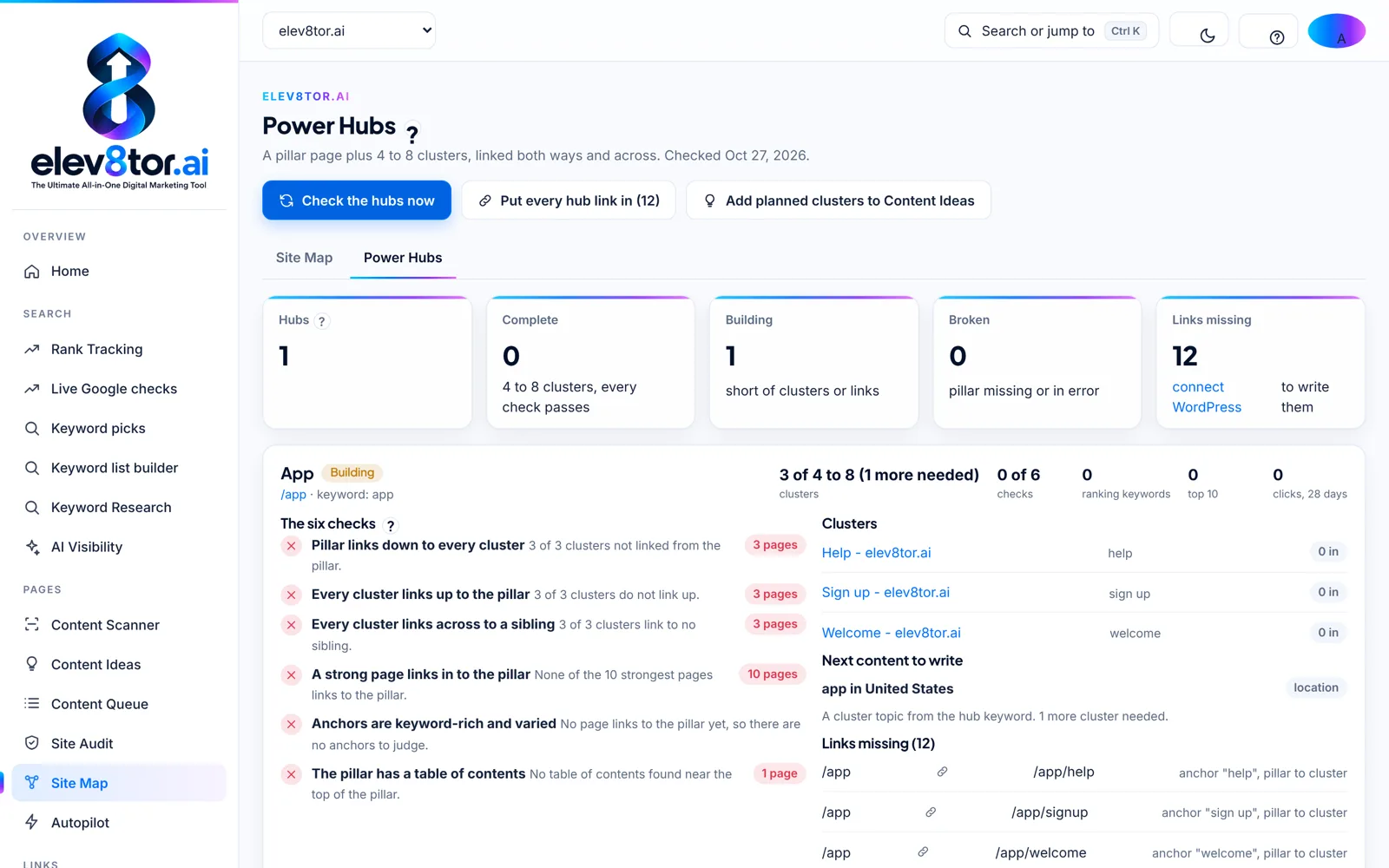Open Content Queue
The height and width of the screenshot is (868, 1389).
click(x=119, y=704)
